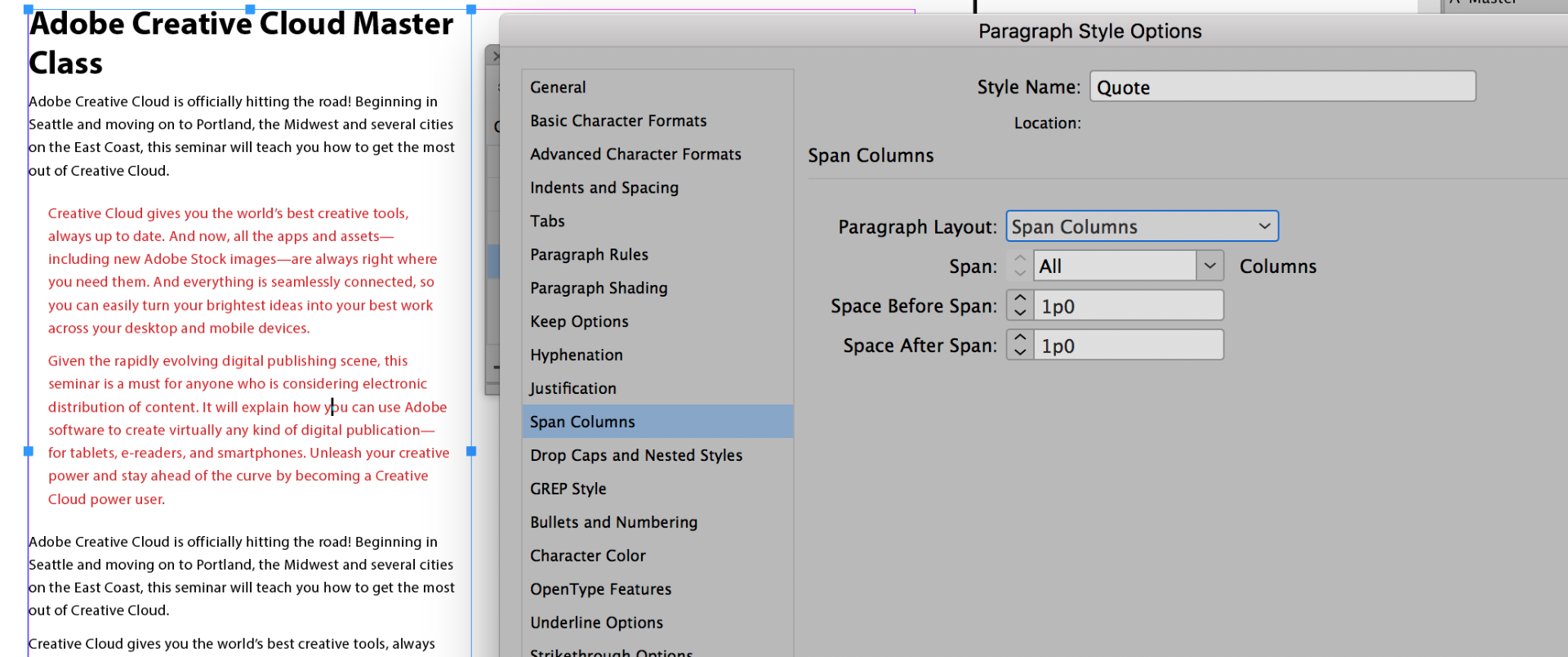This screenshot has width=1568, height=657.
Task: Click the left-middle text frame handle
Action: 29,451
